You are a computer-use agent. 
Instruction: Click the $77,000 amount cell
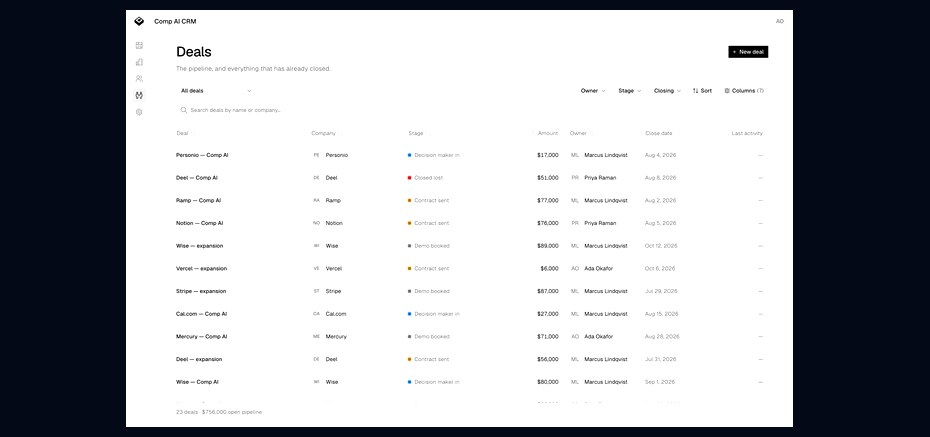click(x=547, y=200)
